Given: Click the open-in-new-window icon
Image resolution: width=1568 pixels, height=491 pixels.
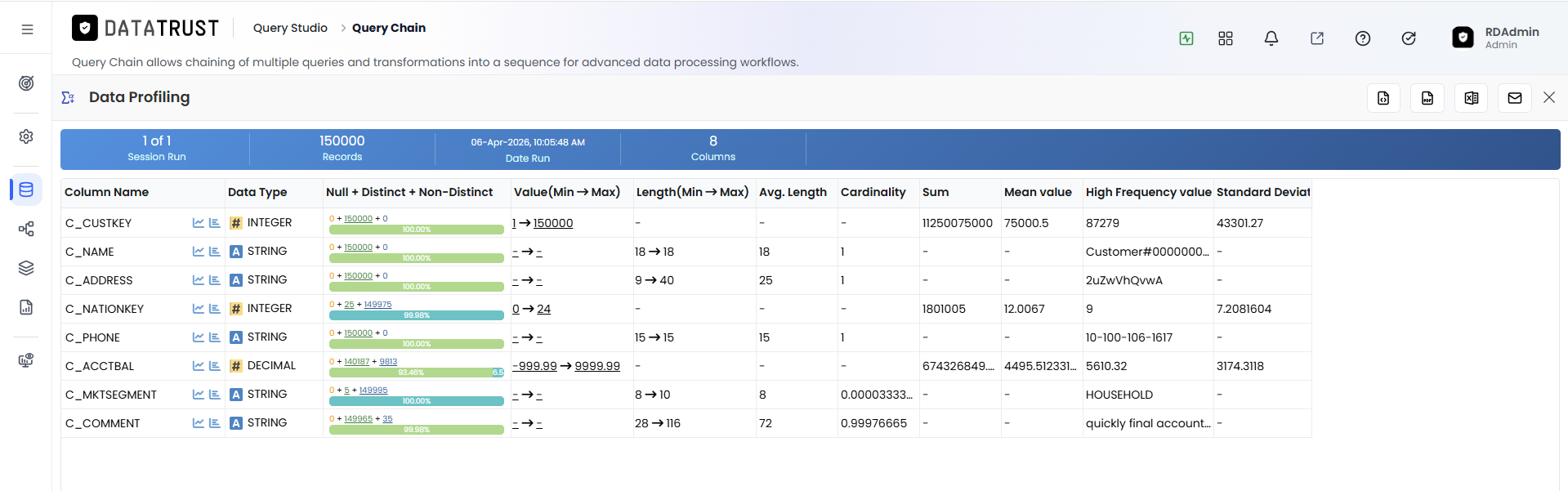Looking at the screenshot, I should point(1317,38).
